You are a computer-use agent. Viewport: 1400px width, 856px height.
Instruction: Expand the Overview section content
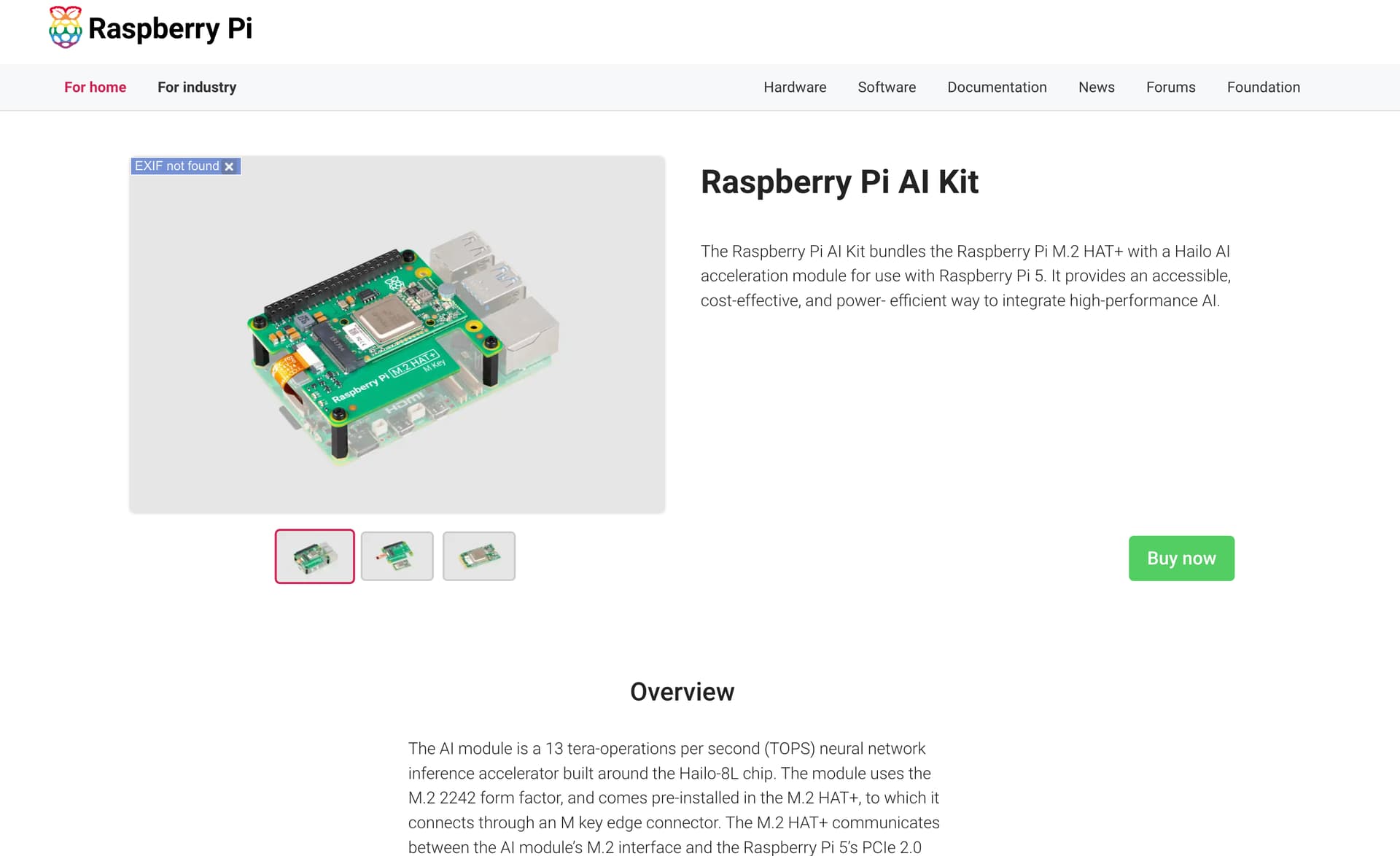coord(682,691)
